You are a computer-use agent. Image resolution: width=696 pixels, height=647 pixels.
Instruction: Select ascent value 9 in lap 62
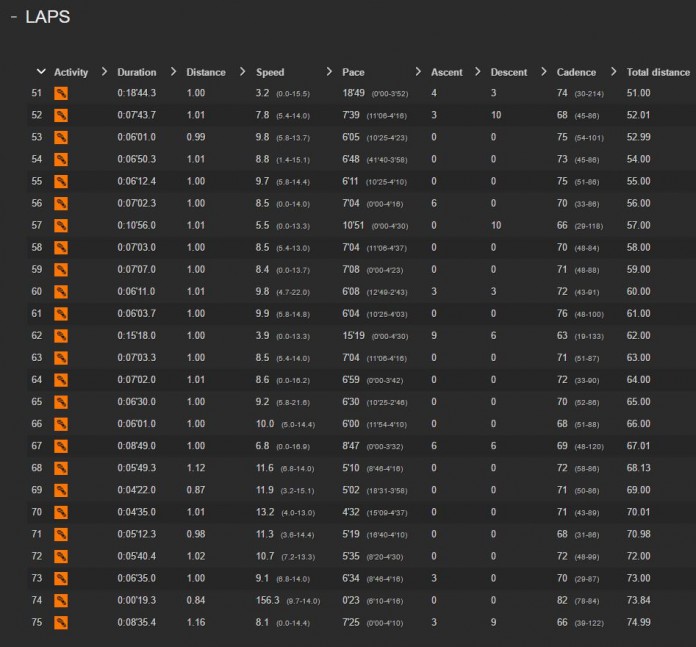tap(434, 335)
